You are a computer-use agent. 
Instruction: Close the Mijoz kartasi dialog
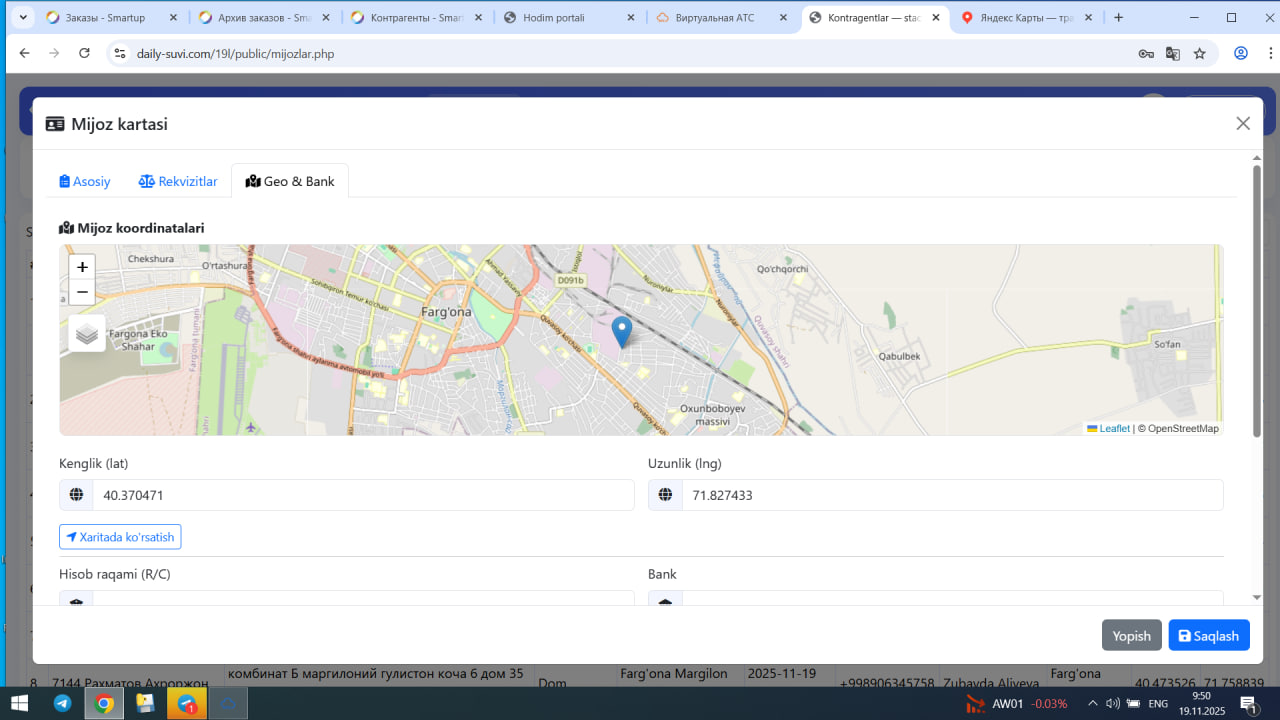coord(1243,123)
